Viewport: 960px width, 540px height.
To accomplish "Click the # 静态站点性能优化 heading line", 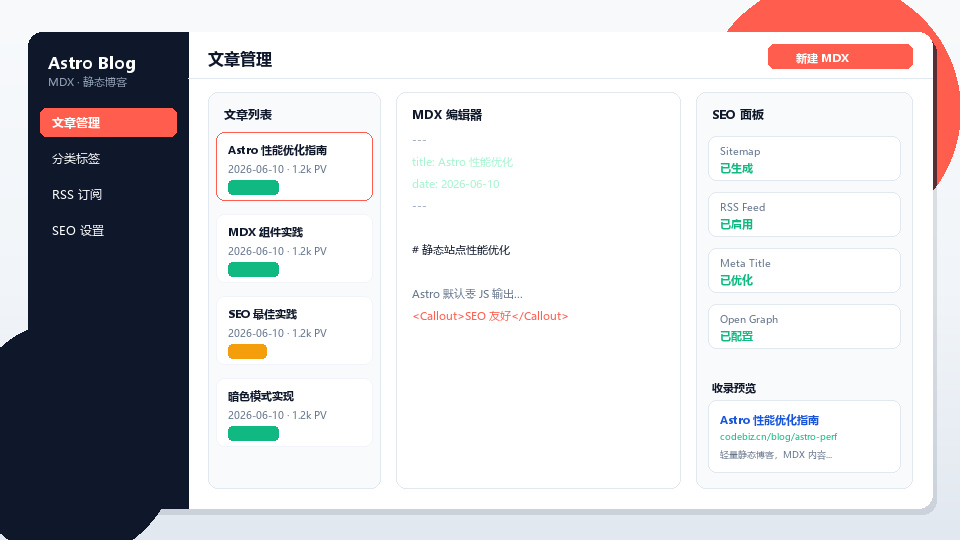I will tap(461, 250).
